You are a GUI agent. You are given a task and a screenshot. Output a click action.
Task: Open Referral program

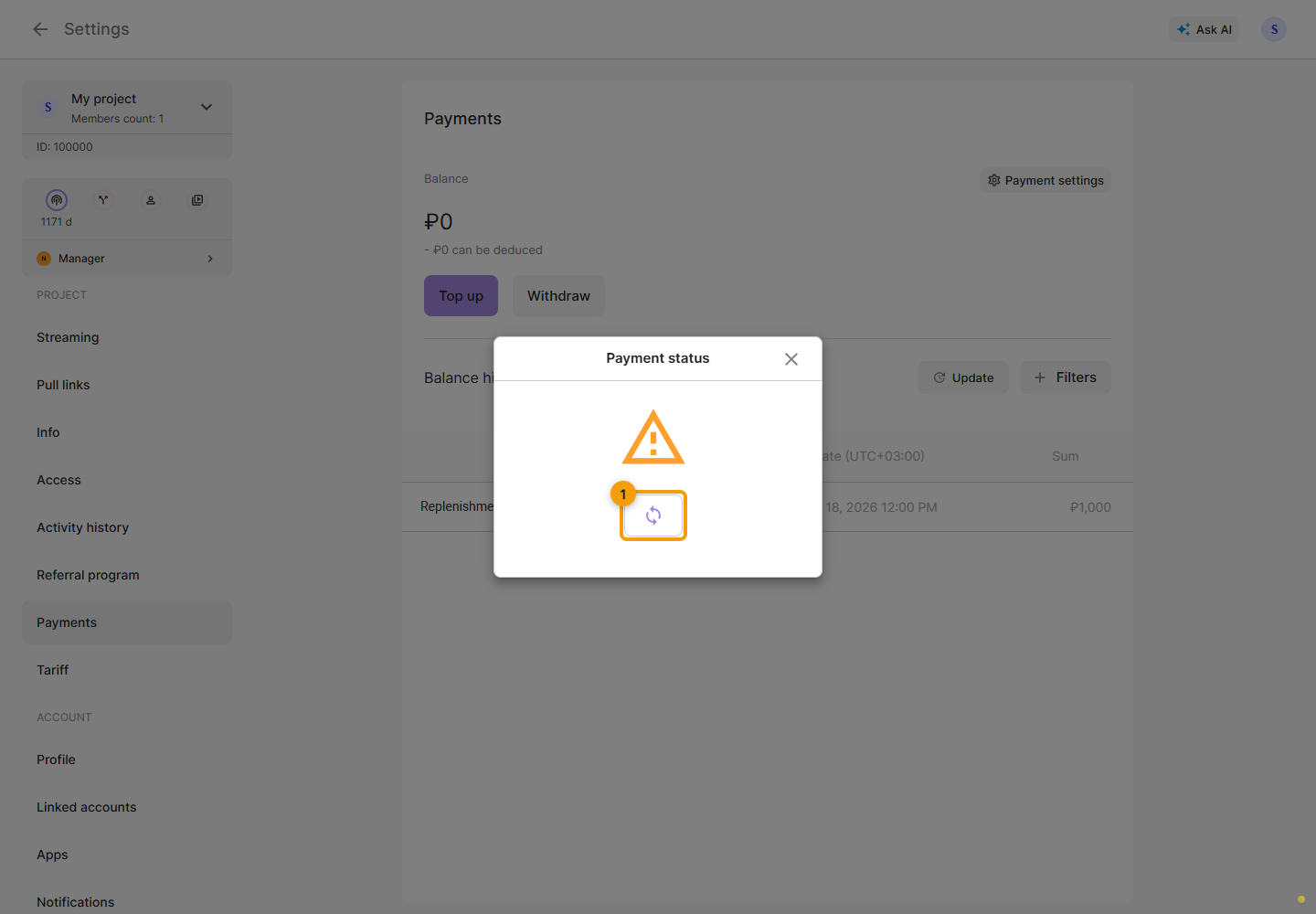tap(127, 575)
